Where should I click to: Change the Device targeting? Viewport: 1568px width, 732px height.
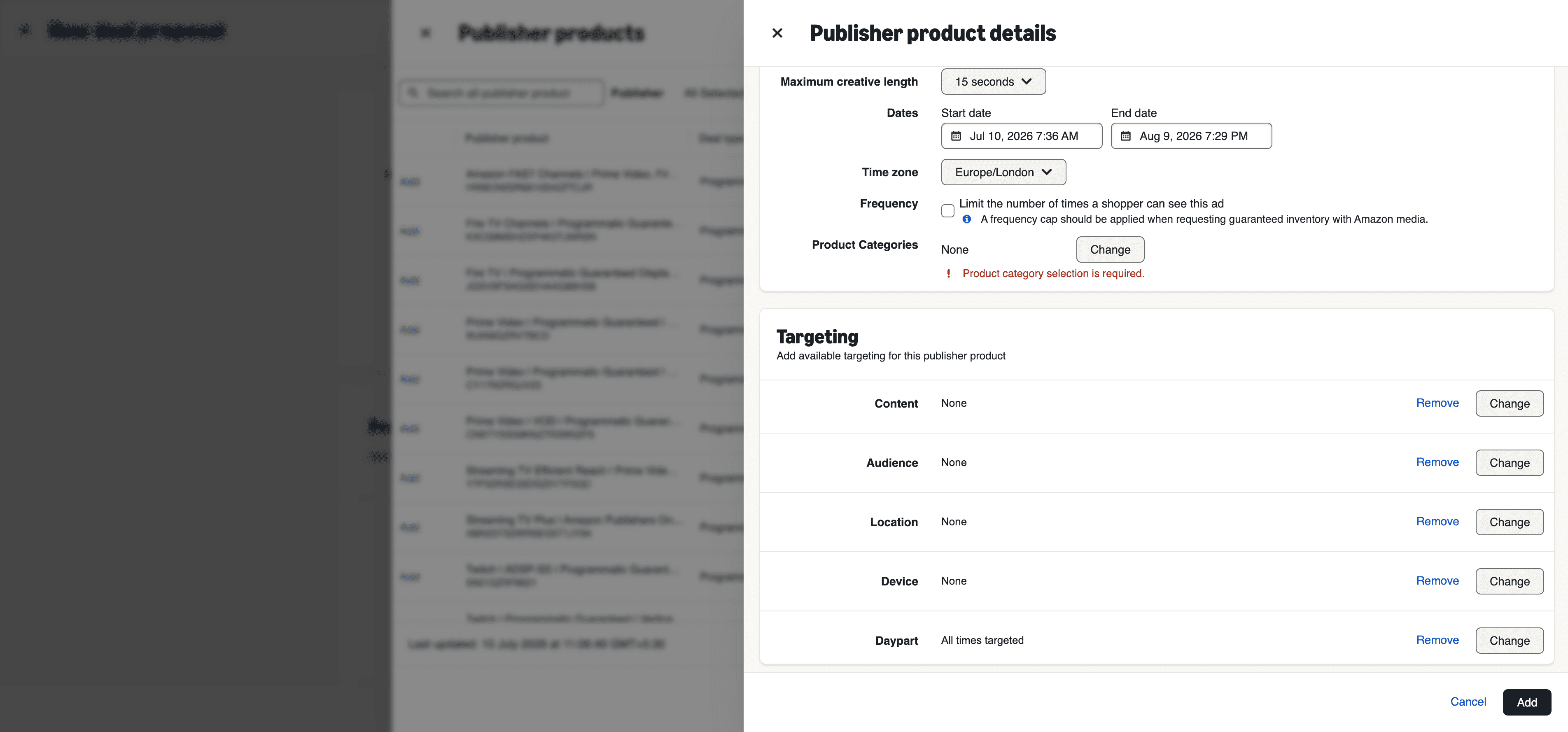1510,581
